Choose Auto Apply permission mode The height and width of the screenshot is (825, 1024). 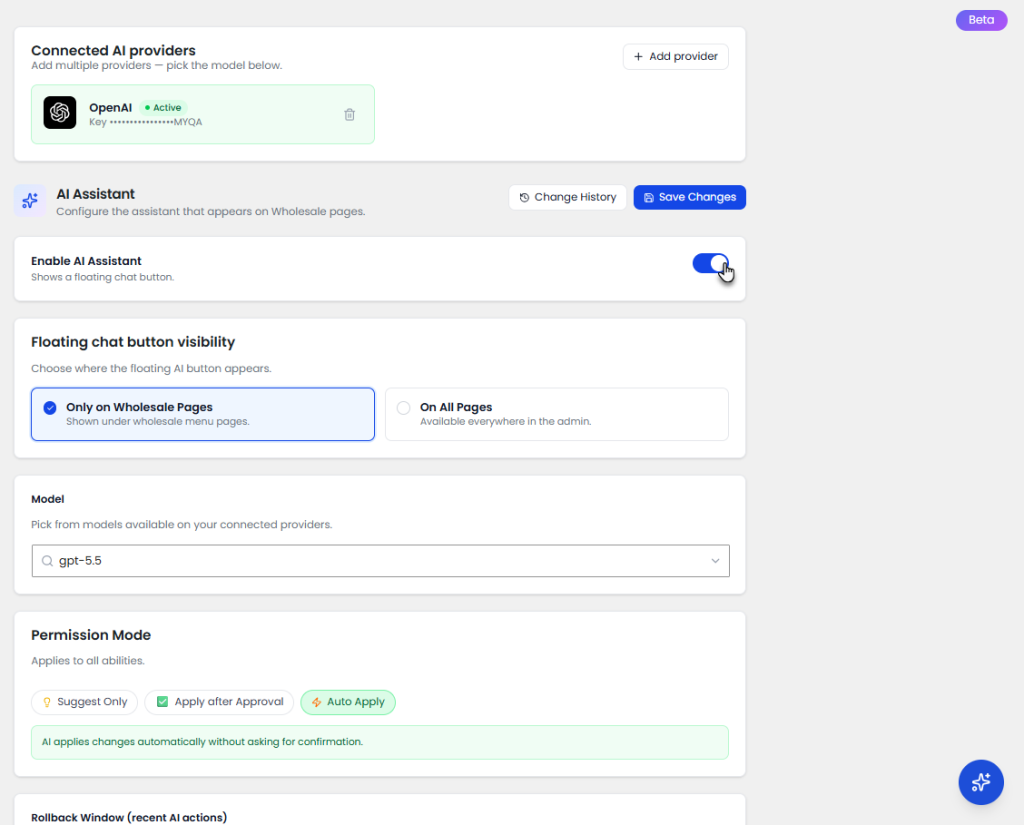347,702
